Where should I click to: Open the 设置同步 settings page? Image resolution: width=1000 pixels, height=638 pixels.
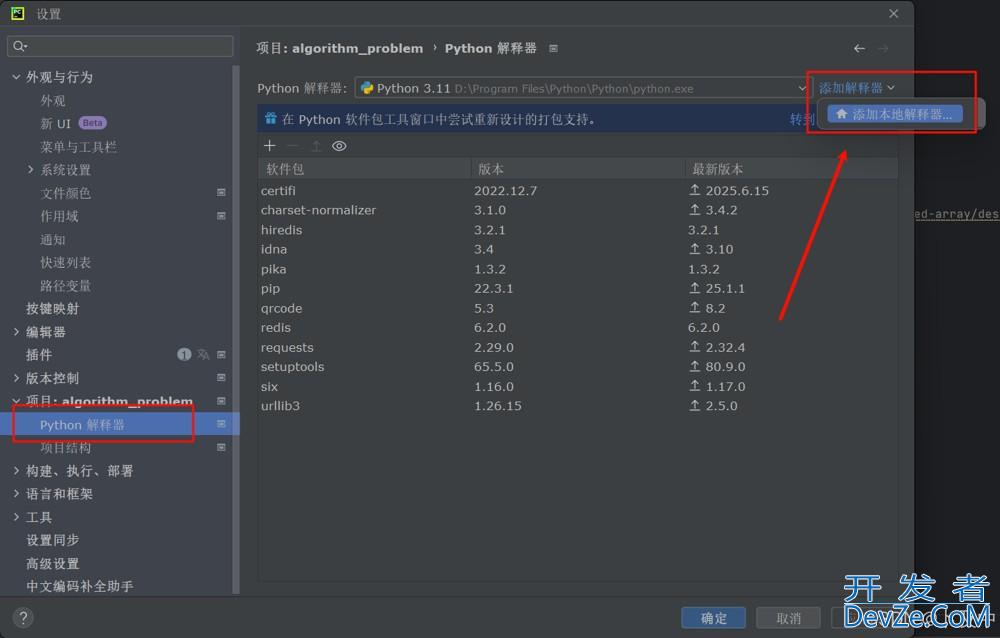coord(52,540)
